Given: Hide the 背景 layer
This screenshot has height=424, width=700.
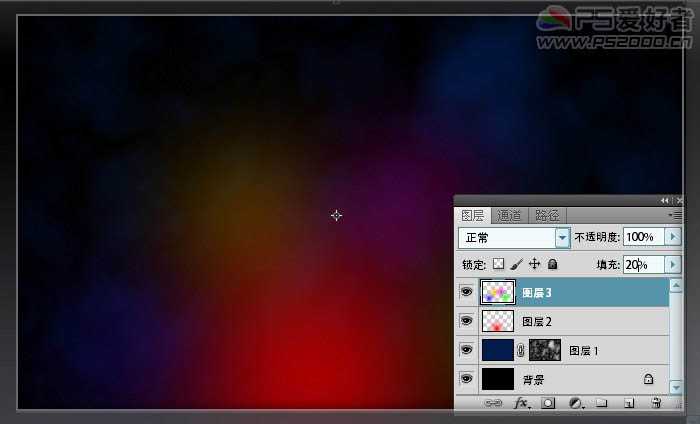Looking at the screenshot, I should [x=466, y=379].
